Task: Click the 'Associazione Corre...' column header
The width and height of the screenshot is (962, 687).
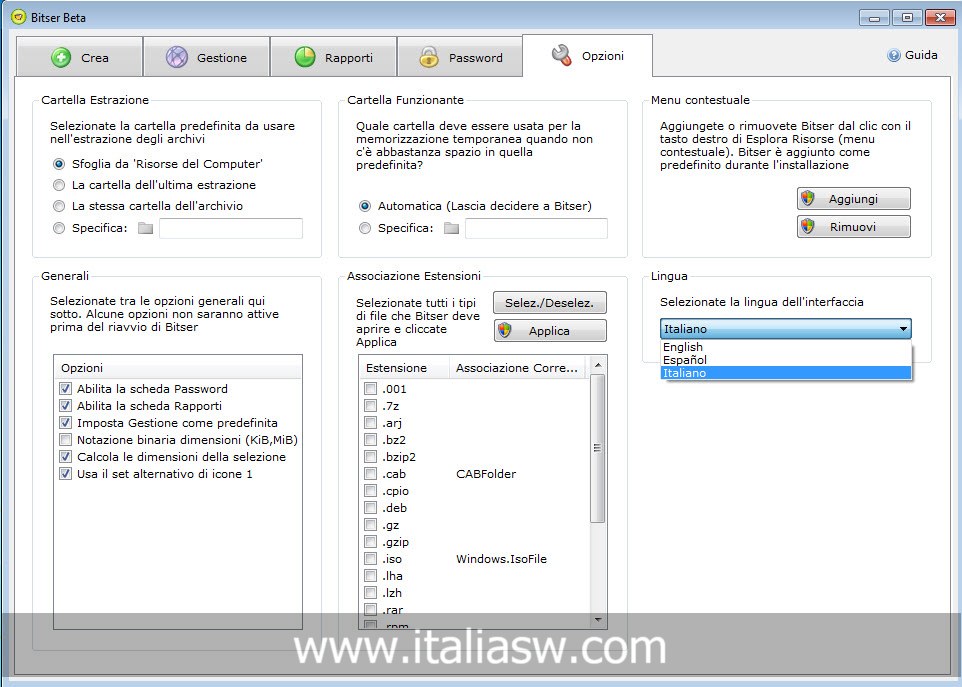Action: coord(517,368)
